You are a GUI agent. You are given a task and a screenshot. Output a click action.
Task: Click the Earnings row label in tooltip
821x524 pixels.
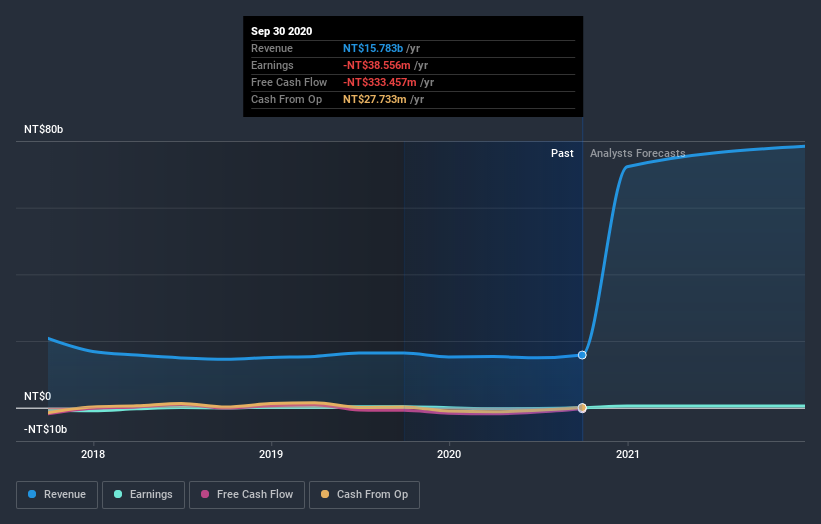click(272, 65)
